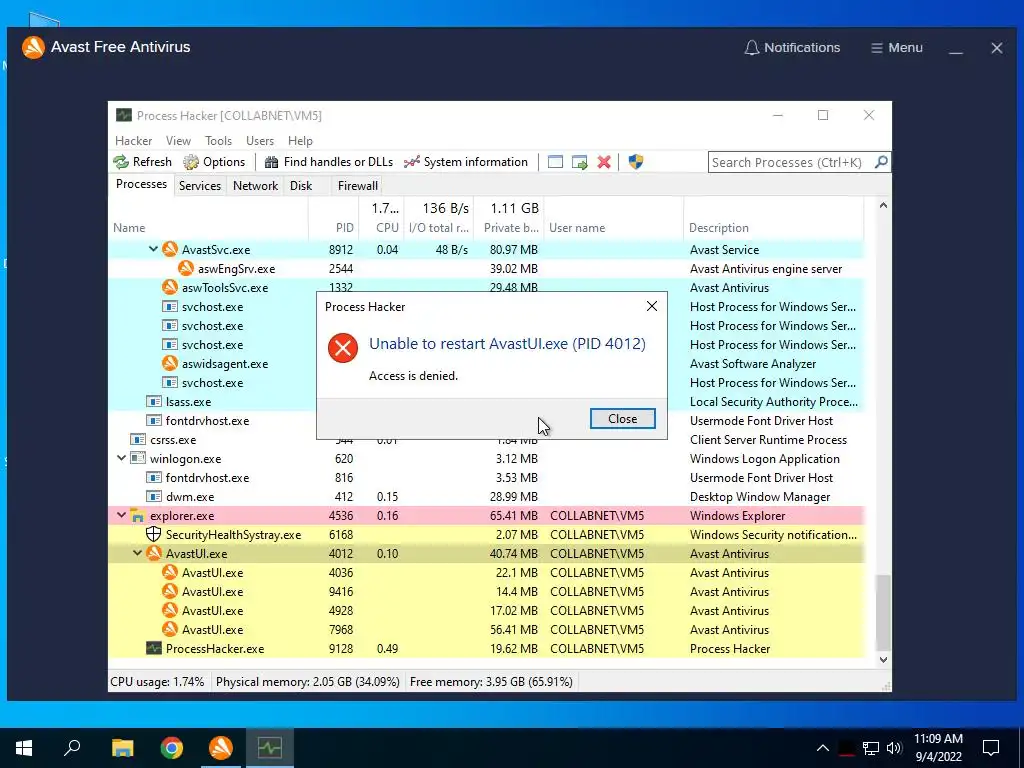The width and height of the screenshot is (1024, 768).
Task: Click Search Processes input field
Action: tap(790, 162)
